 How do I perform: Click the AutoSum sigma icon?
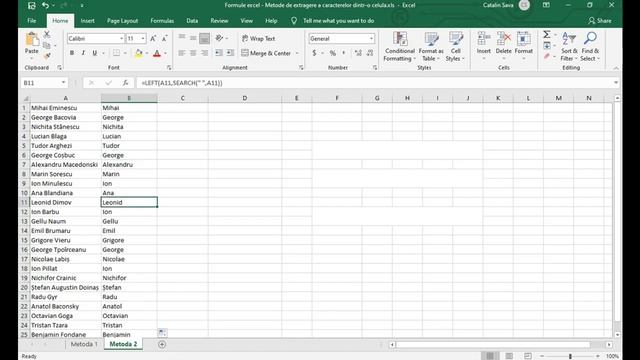[x=547, y=34]
